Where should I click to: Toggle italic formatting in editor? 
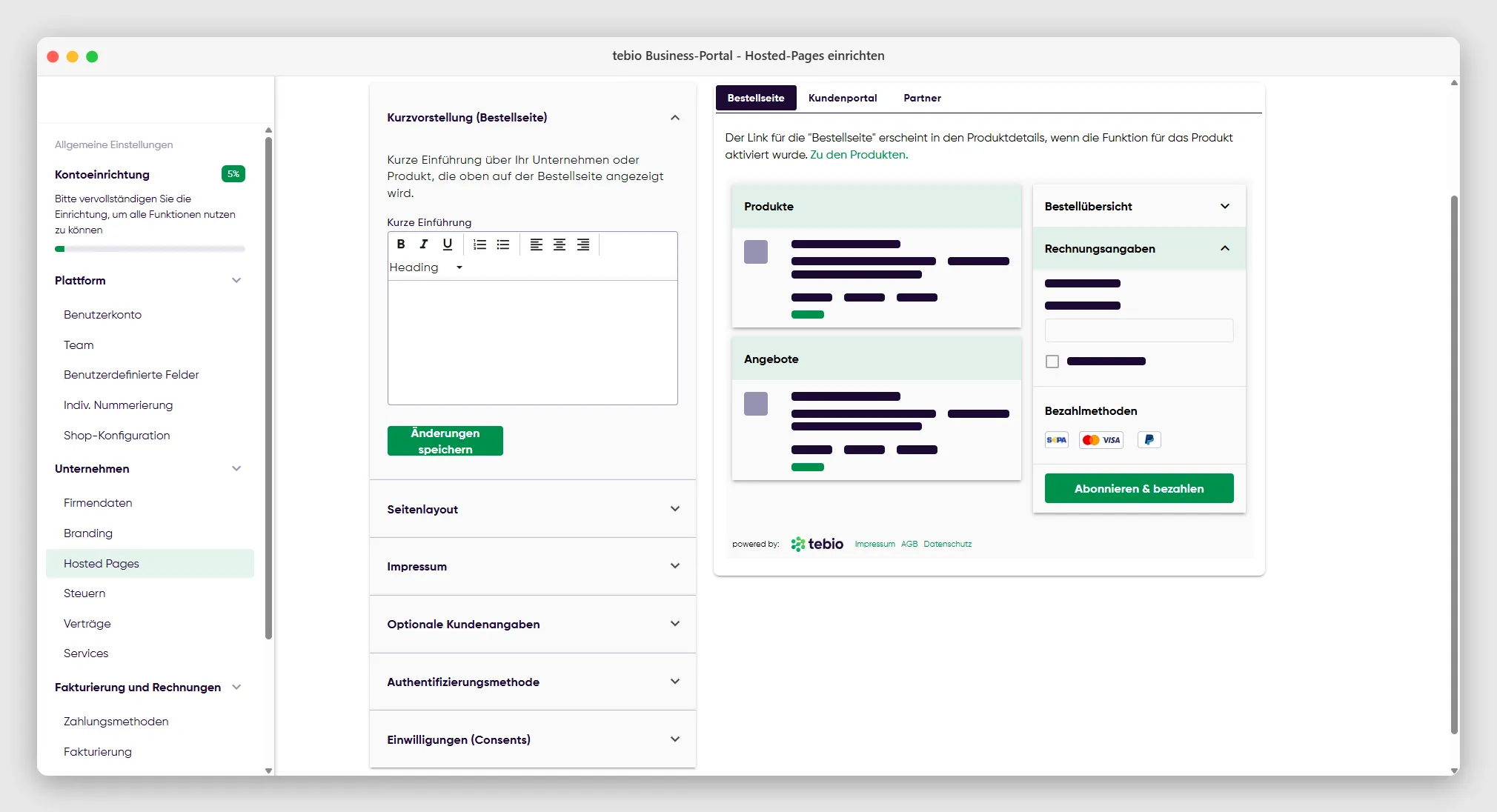point(424,244)
